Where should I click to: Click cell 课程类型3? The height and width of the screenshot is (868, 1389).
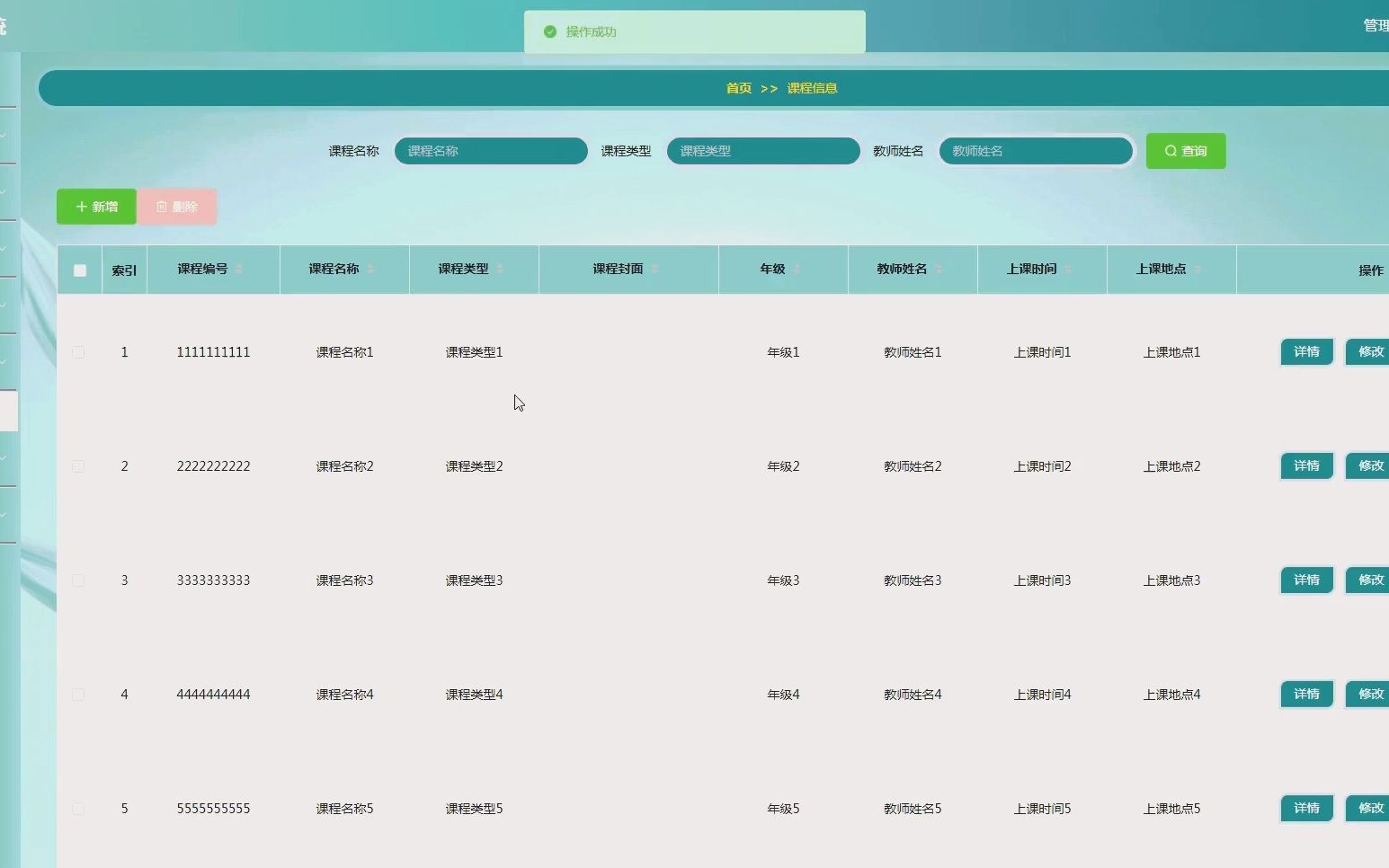tap(474, 580)
